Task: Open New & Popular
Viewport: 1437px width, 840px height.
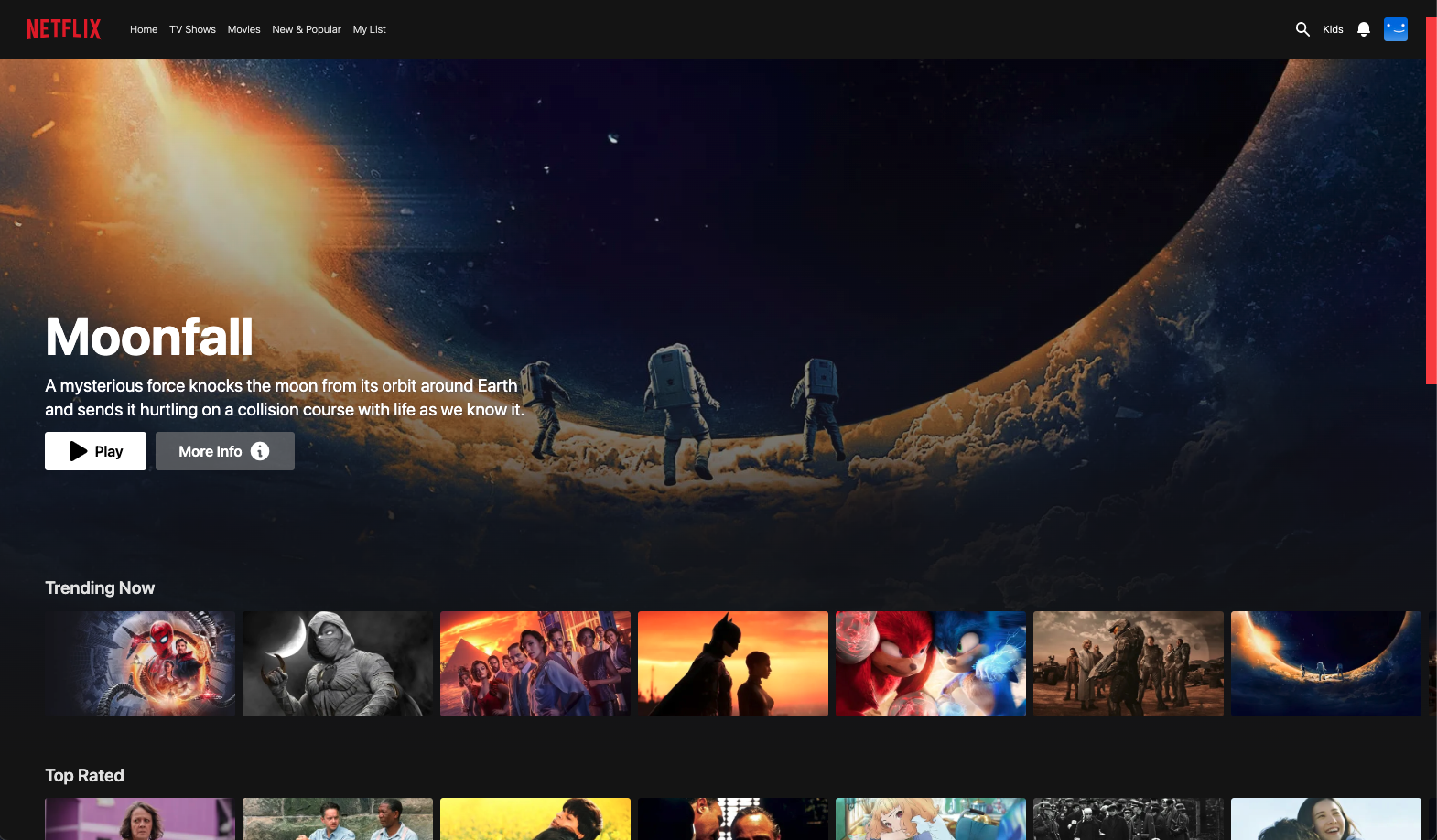Action: click(307, 29)
